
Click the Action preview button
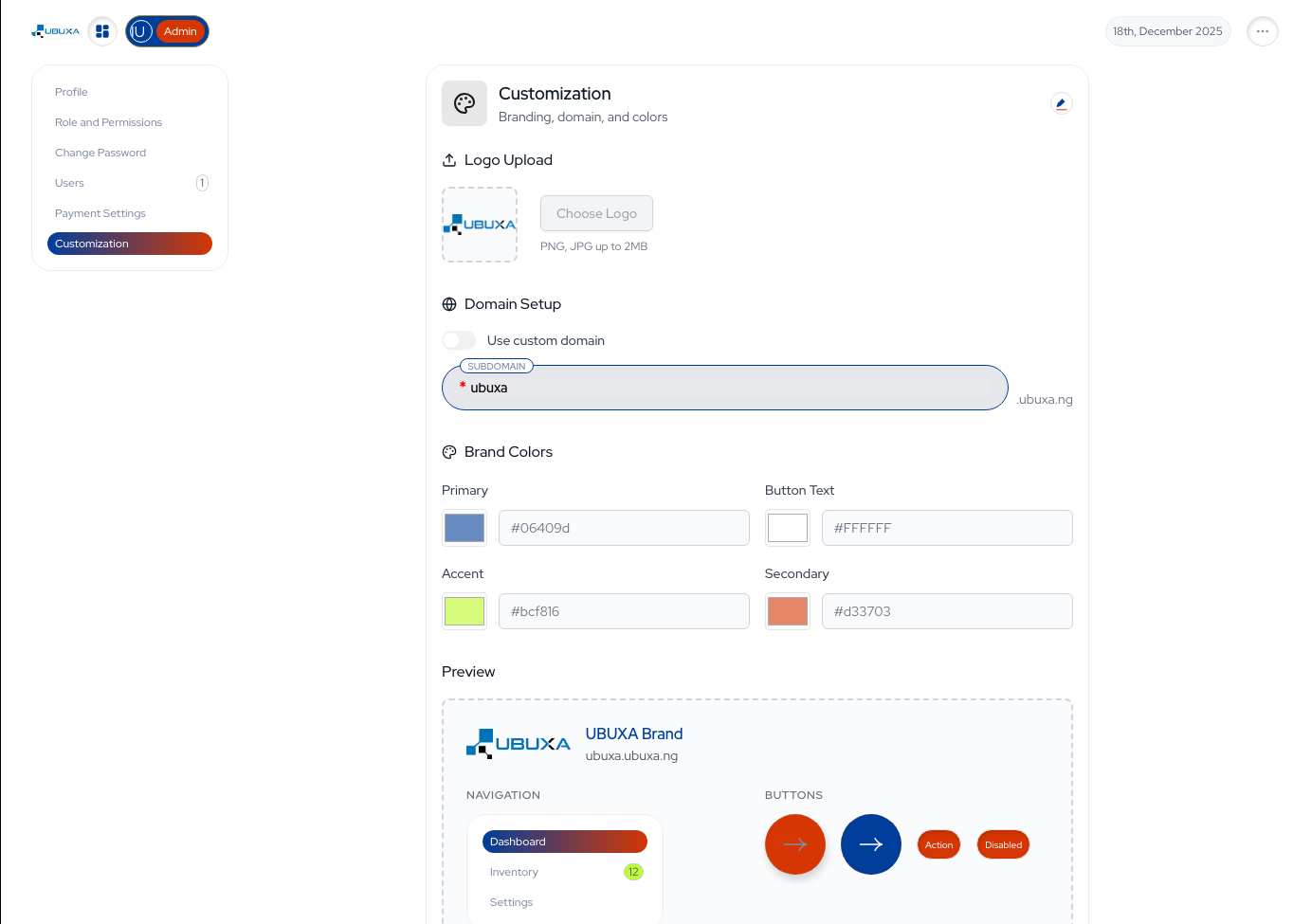938,844
